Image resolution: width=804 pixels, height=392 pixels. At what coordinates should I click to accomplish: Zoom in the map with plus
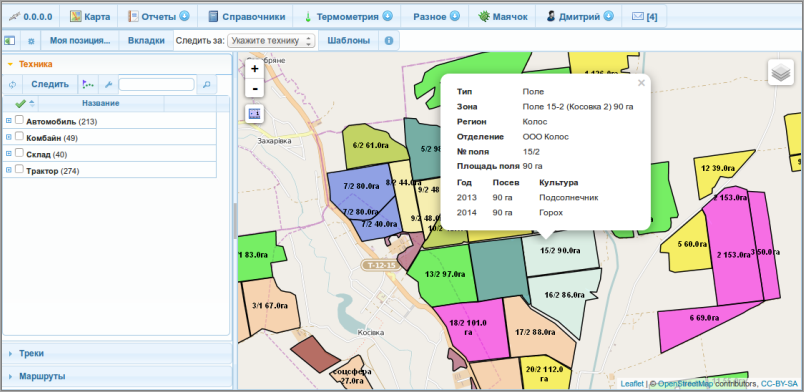pos(255,69)
